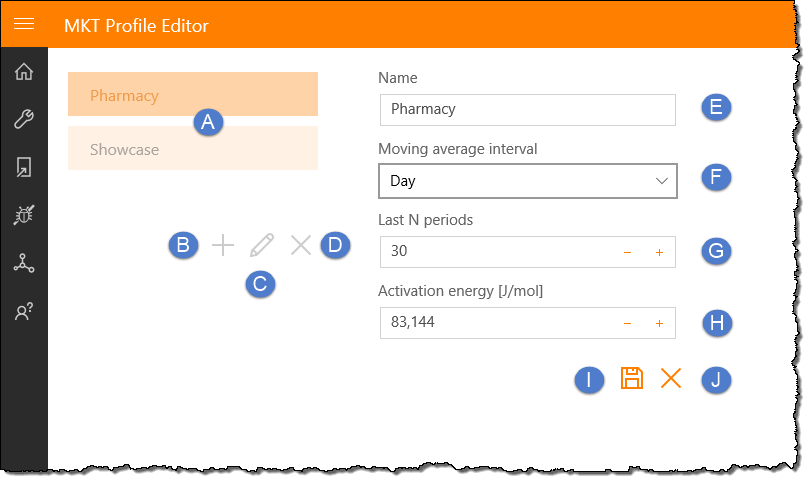The image size is (808, 480).
Task: Delete profile with gray X icon
Action: [x=300, y=245]
